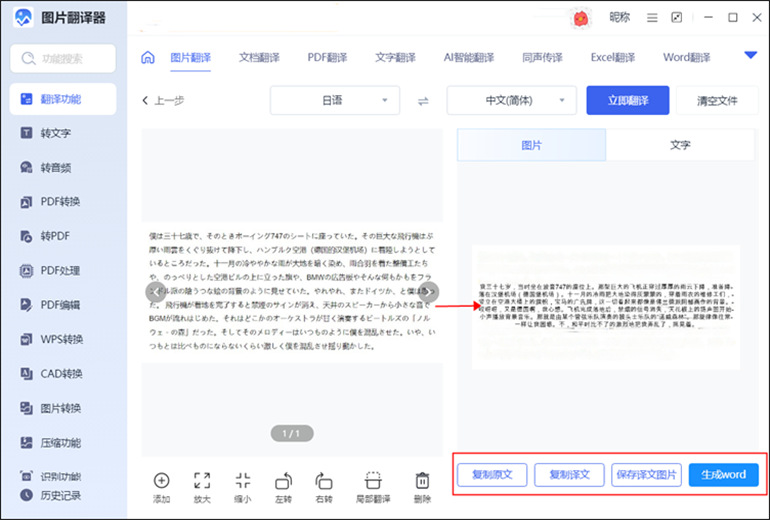Click the 缩小 zoom-out icon
Viewport: 770px width, 520px height.
pyautogui.click(x=243, y=481)
